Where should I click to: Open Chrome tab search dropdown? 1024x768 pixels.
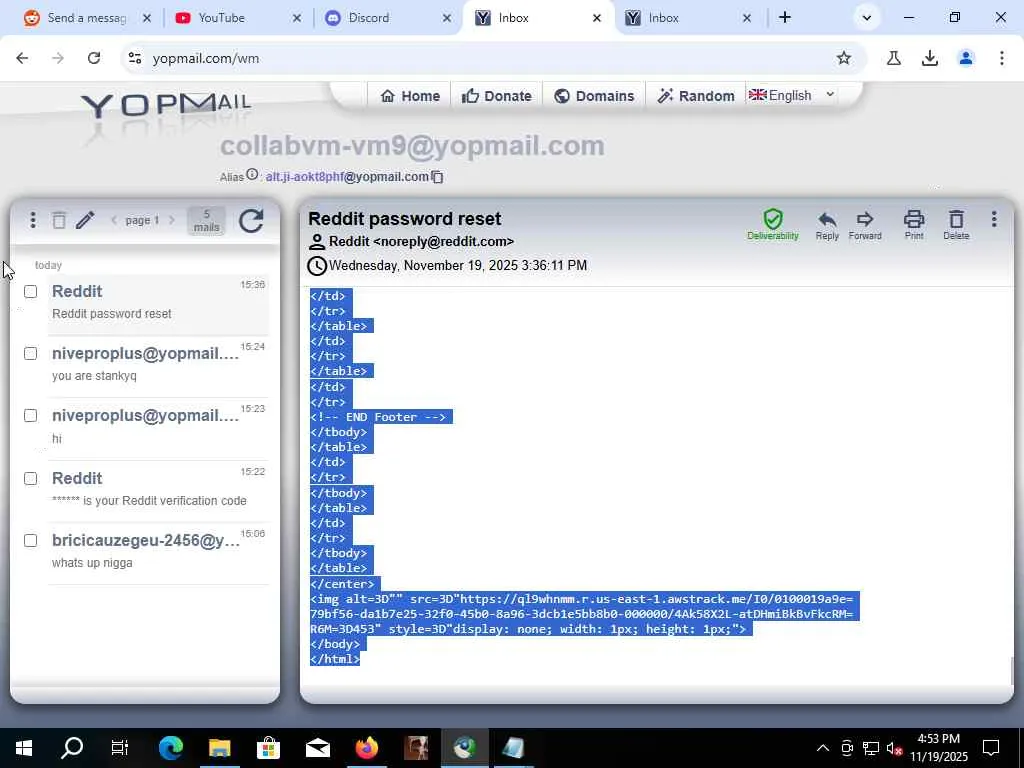[x=867, y=18]
